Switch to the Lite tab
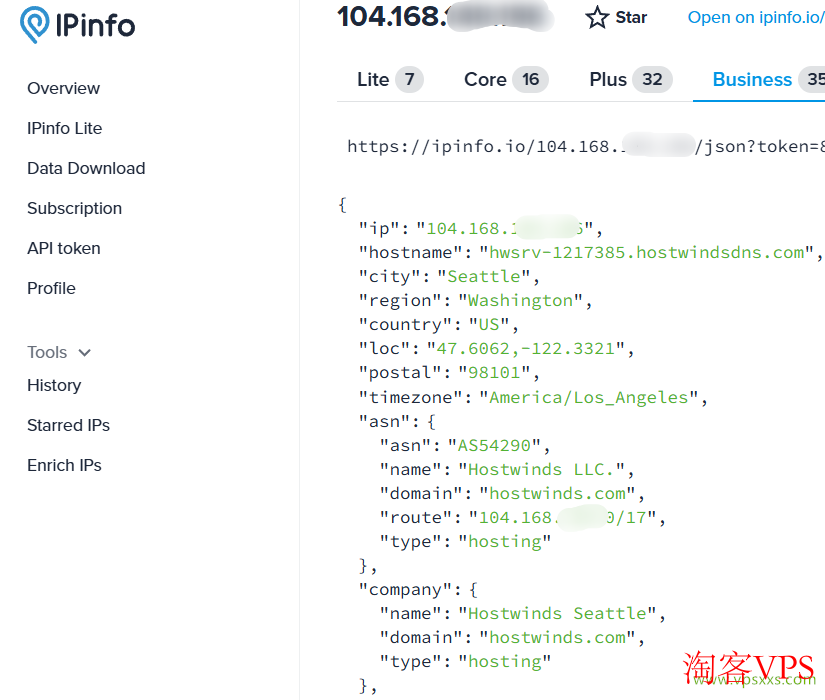Image resolution: width=825 pixels, height=700 pixels. [x=389, y=80]
